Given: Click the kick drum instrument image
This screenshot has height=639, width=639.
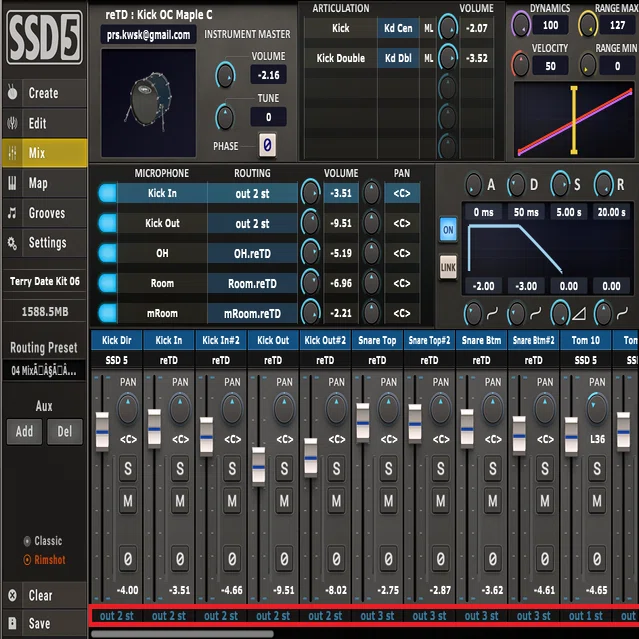Looking at the screenshot, I should (148, 103).
